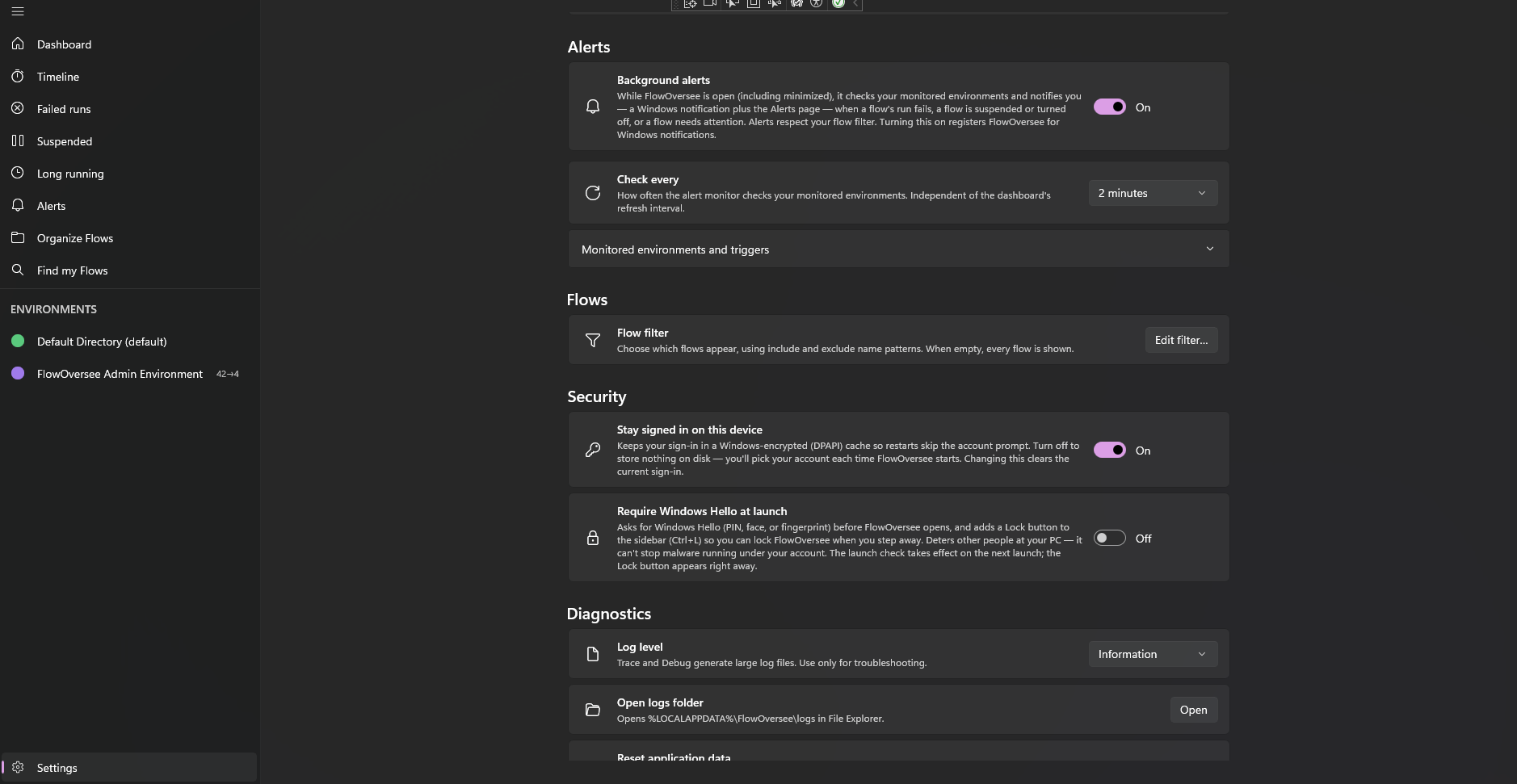Screen dimensions: 1517x784
Task: Collapse the debug toolbar with its chevron
Action: click(855, 3)
